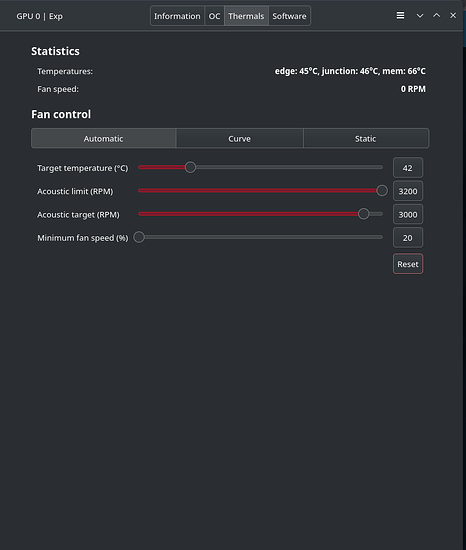Click the Reset button
The height and width of the screenshot is (550, 466).
coord(408,264)
